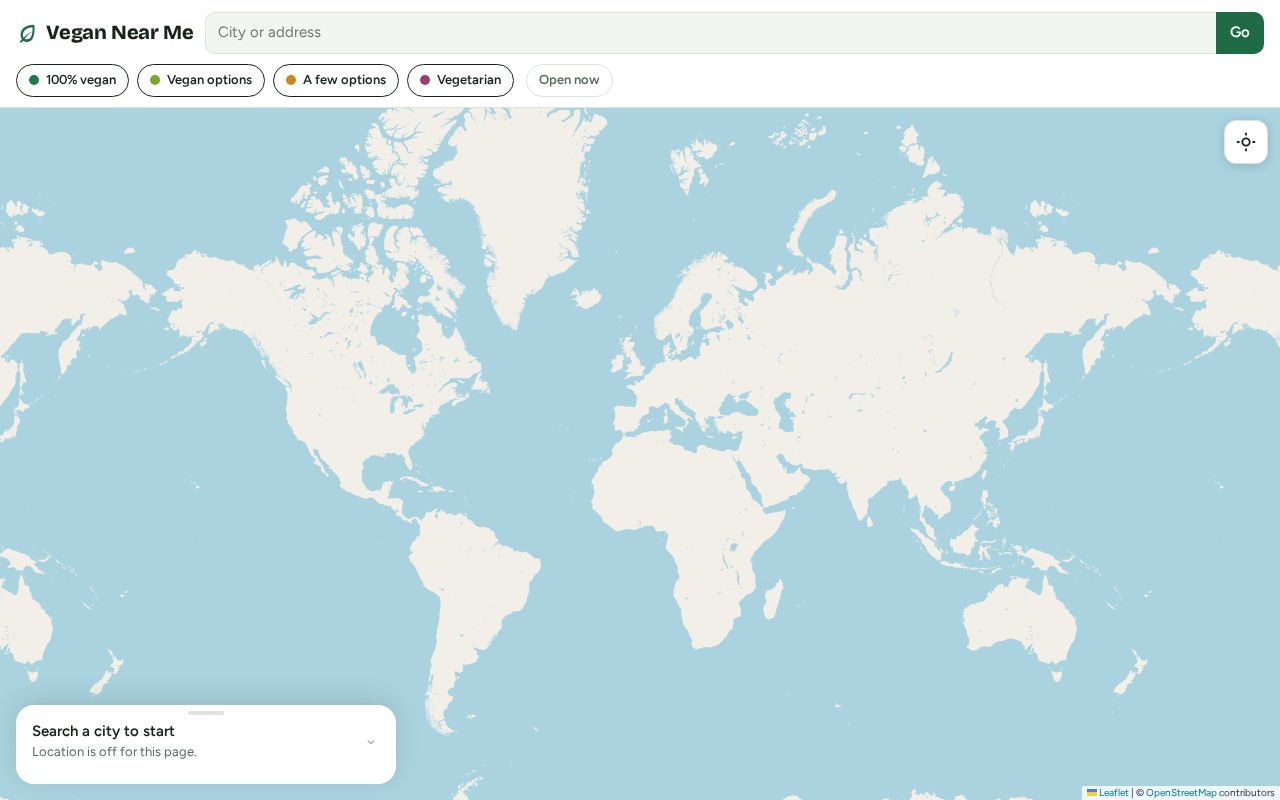Toggle the 100% vegan filter
The width and height of the screenshot is (1280, 800).
[72, 80]
